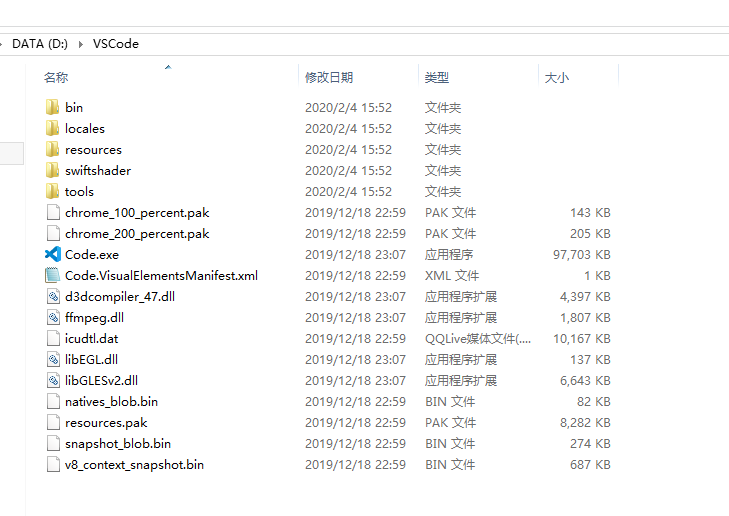Click the ffmpeg.dll file icon

click(53, 318)
